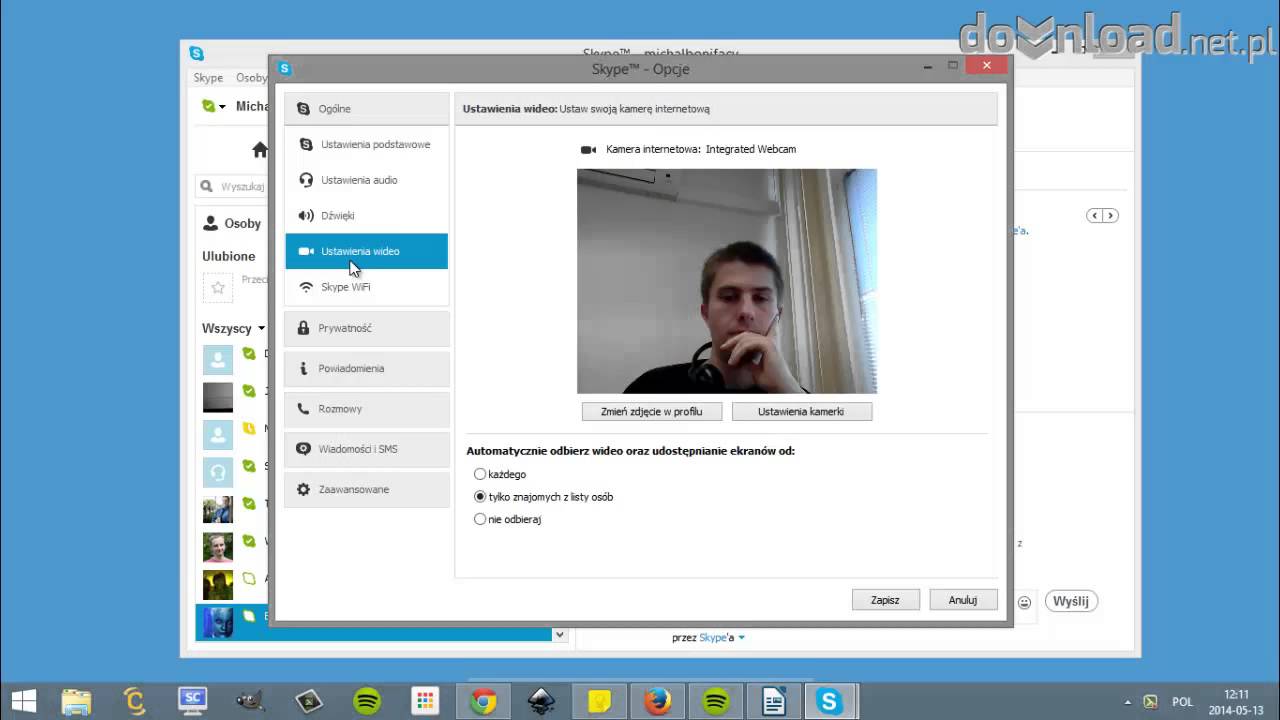
Task: Switch to Google Chrome on taskbar
Action: 484,702
